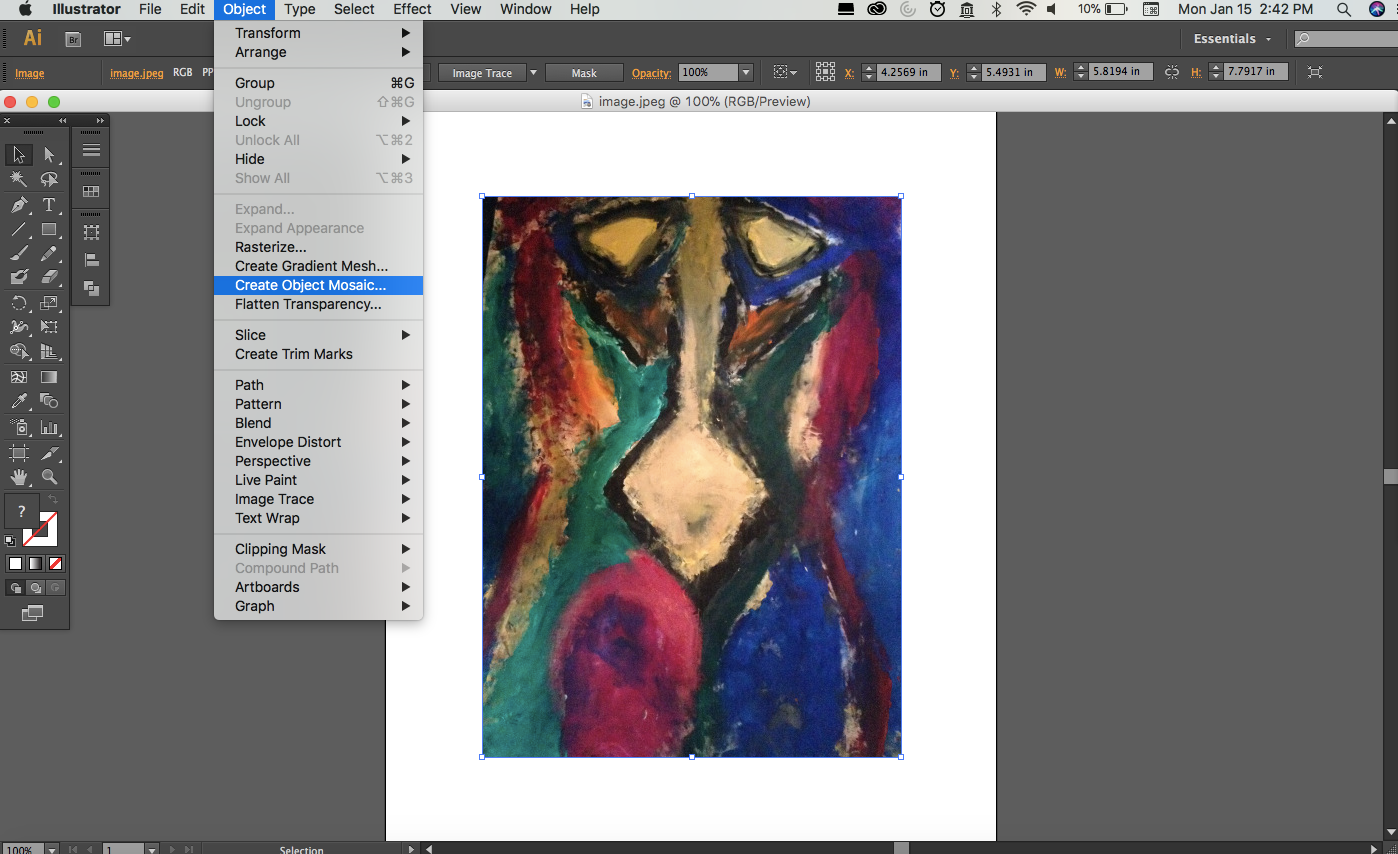1398x854 pixels.
Task: Expand the Clipping Mask submenu
Action: tap(318, 549)
